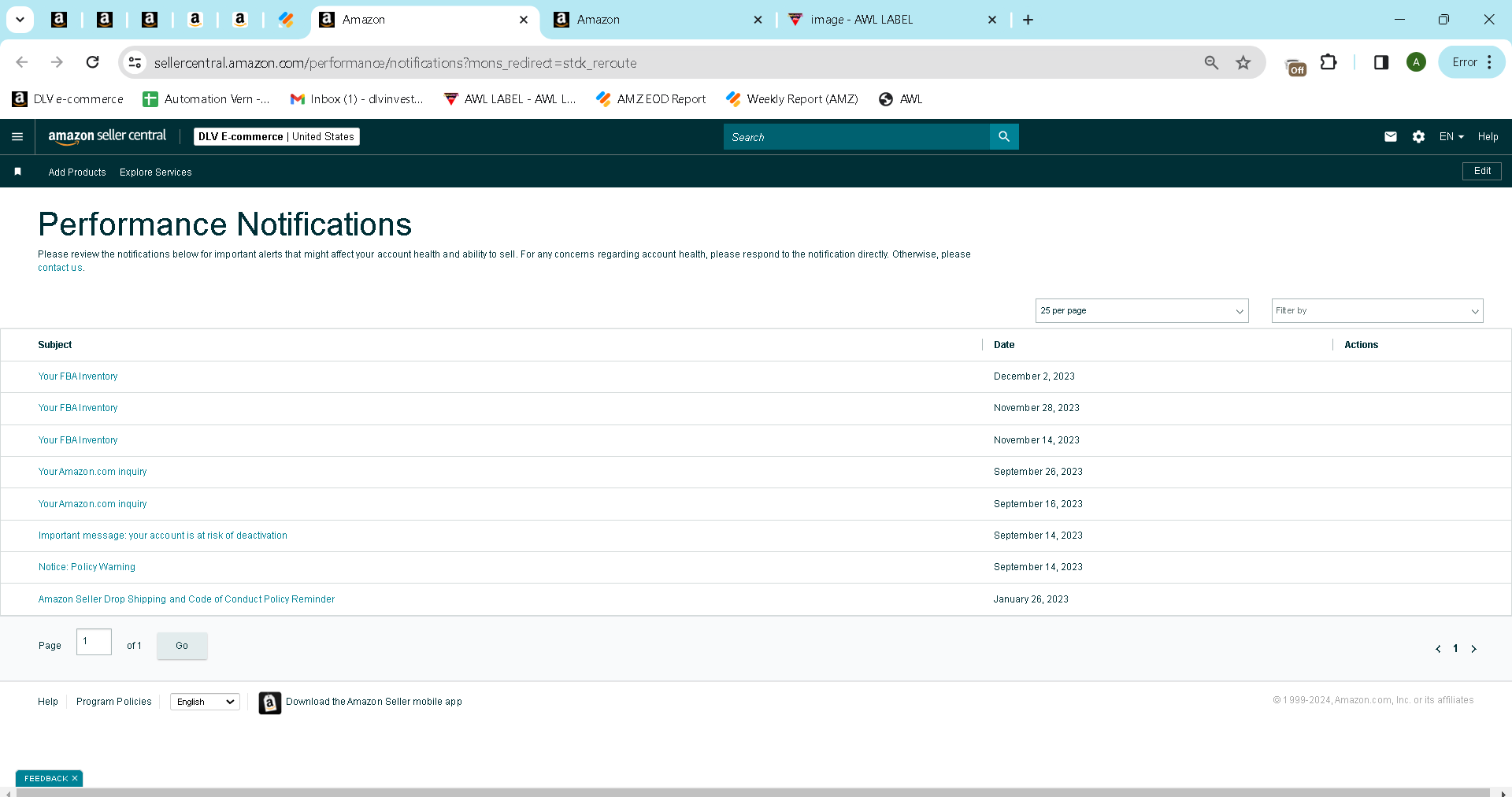
Task: Open the buyer messages envelope icon
Action: 1391,137
